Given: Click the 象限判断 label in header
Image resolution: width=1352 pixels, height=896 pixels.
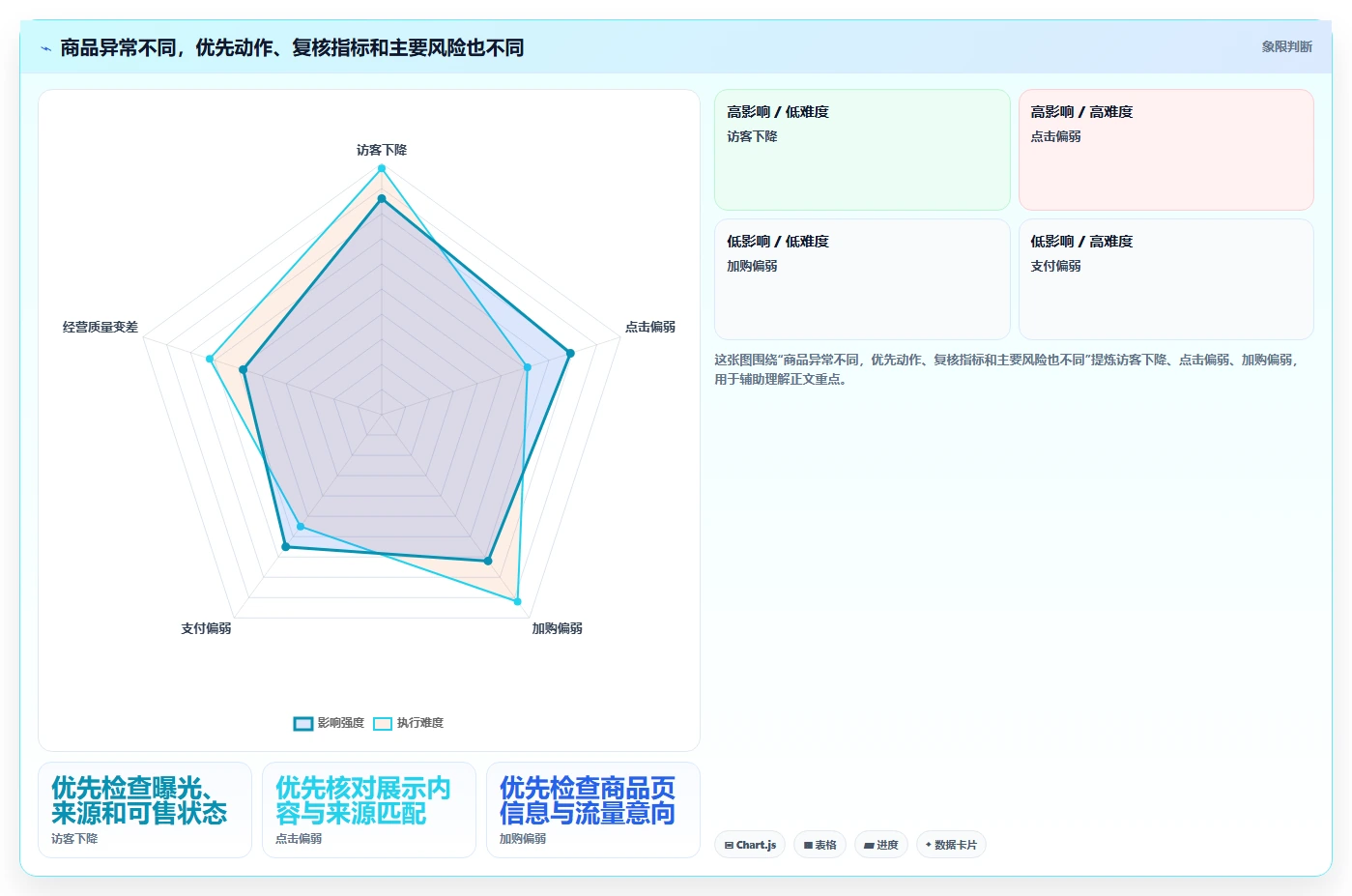Looking at the screenshot, I should point(1286,46).
